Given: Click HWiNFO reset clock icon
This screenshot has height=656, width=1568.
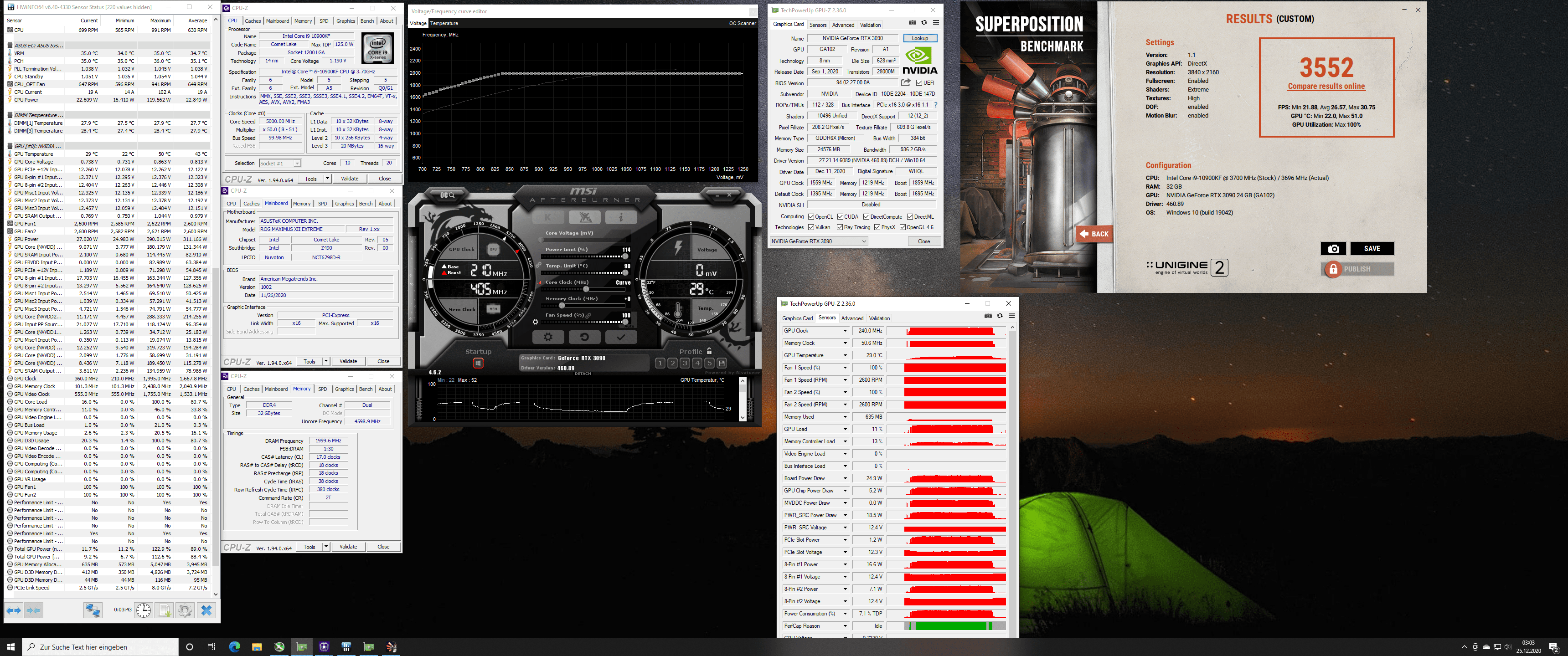Looking at the screenshot, I should pyautogui.click(x=143, y=610).
